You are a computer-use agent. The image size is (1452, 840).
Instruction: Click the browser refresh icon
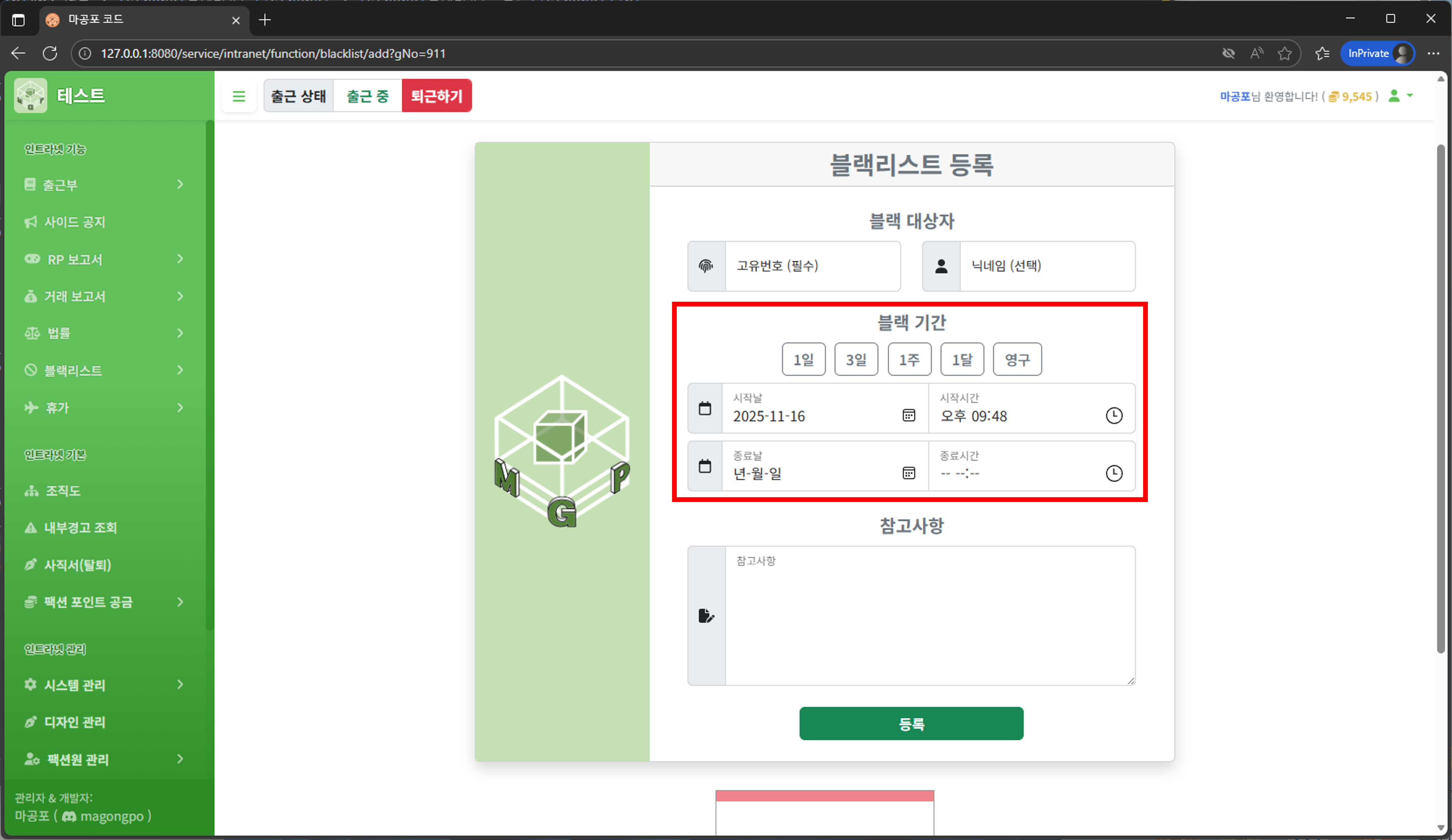click(50, 54)
